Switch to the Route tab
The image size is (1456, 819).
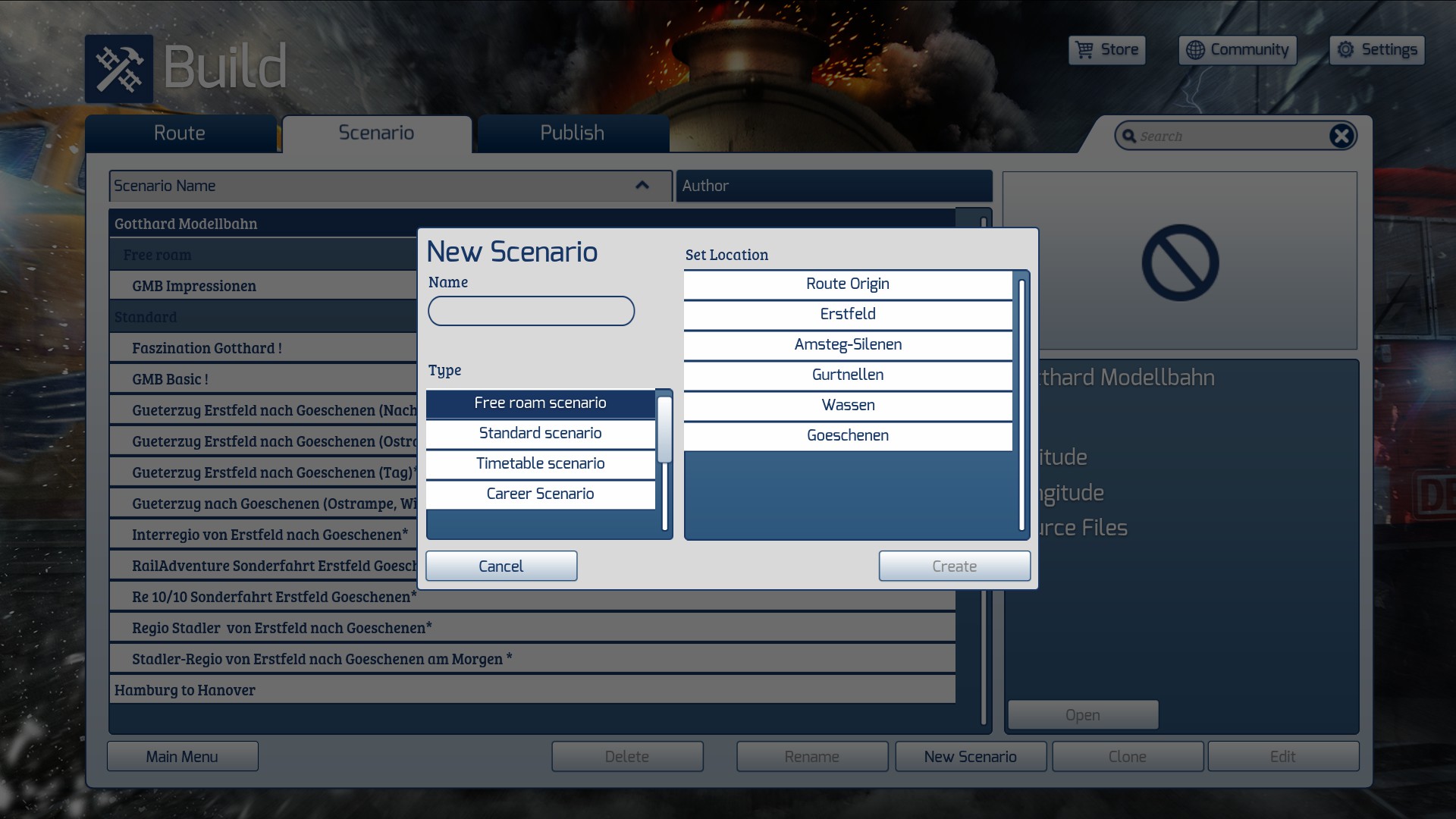180,133
